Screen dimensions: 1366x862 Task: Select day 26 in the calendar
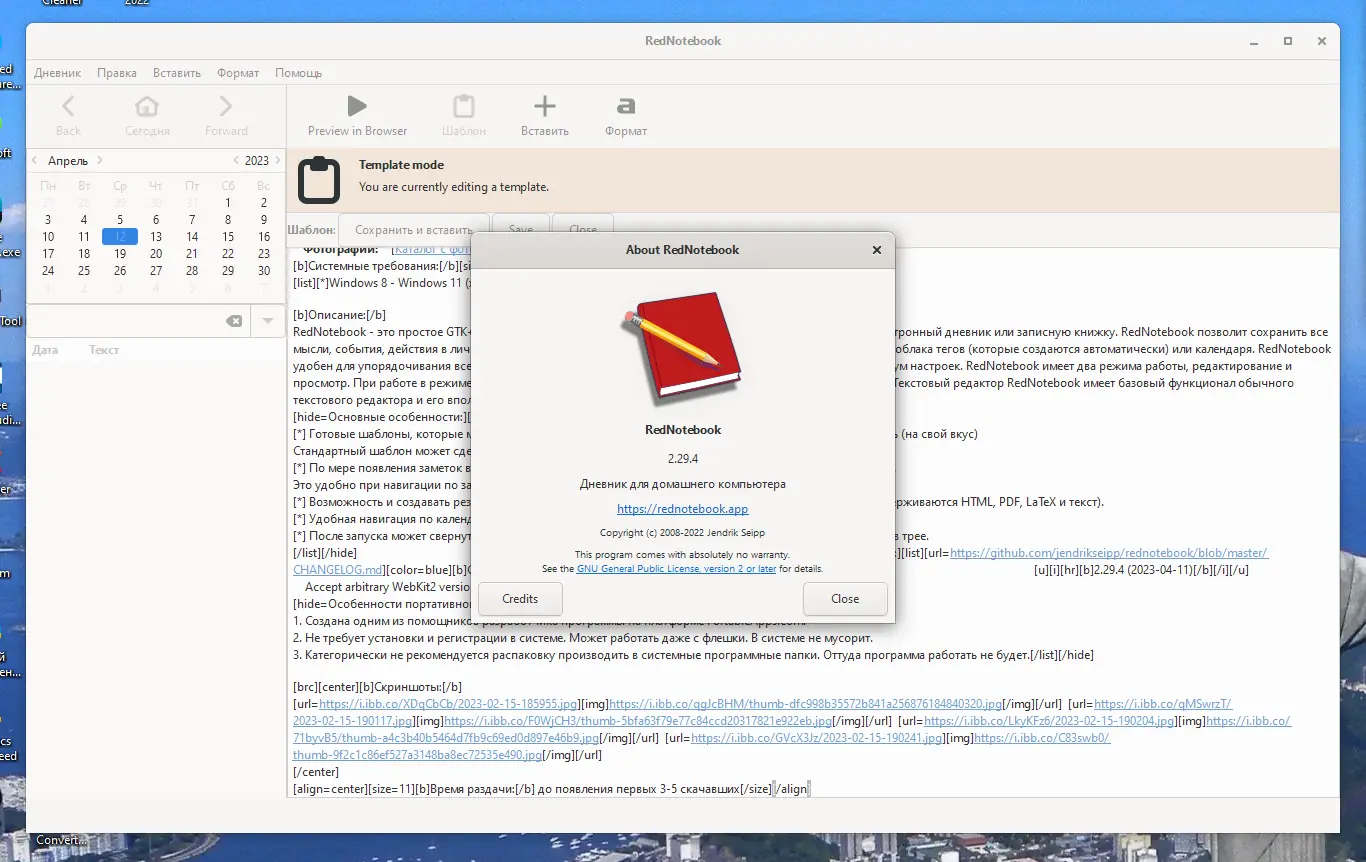point(120,271)
